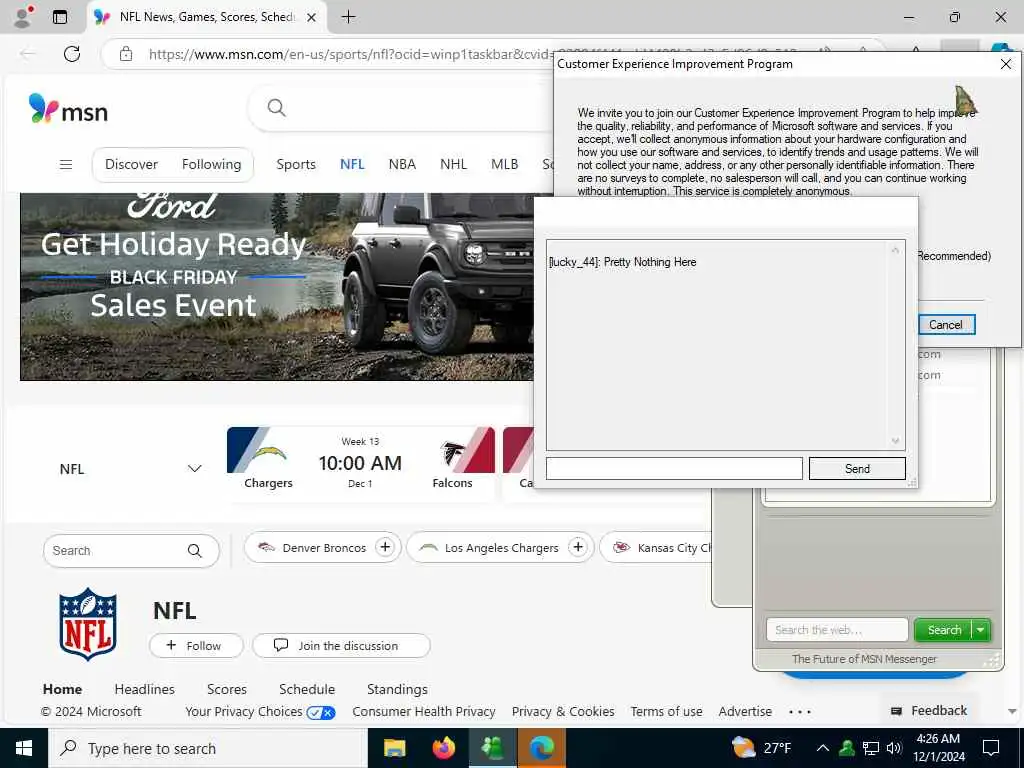Expand the Messenger Search dropdown arrow
Screen dimensions: 1024x768
pyautogui.click(x=981, y=630)
